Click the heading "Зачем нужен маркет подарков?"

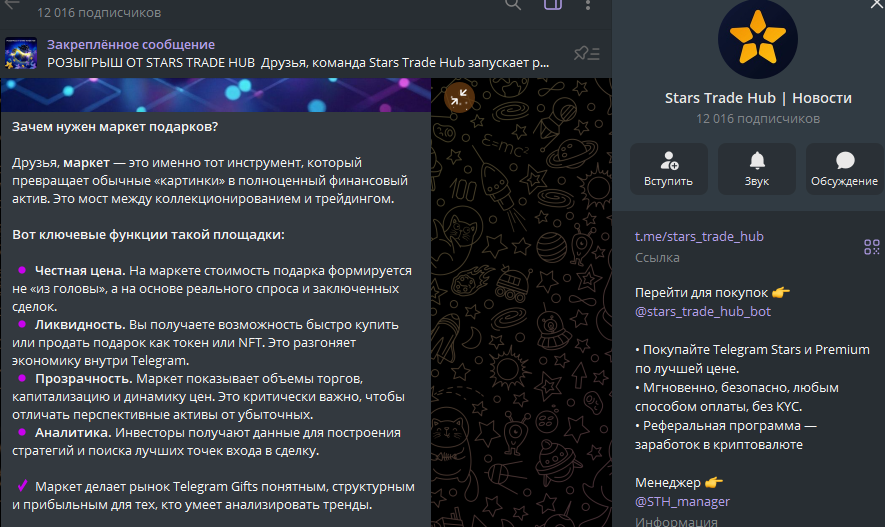point(115,126)
